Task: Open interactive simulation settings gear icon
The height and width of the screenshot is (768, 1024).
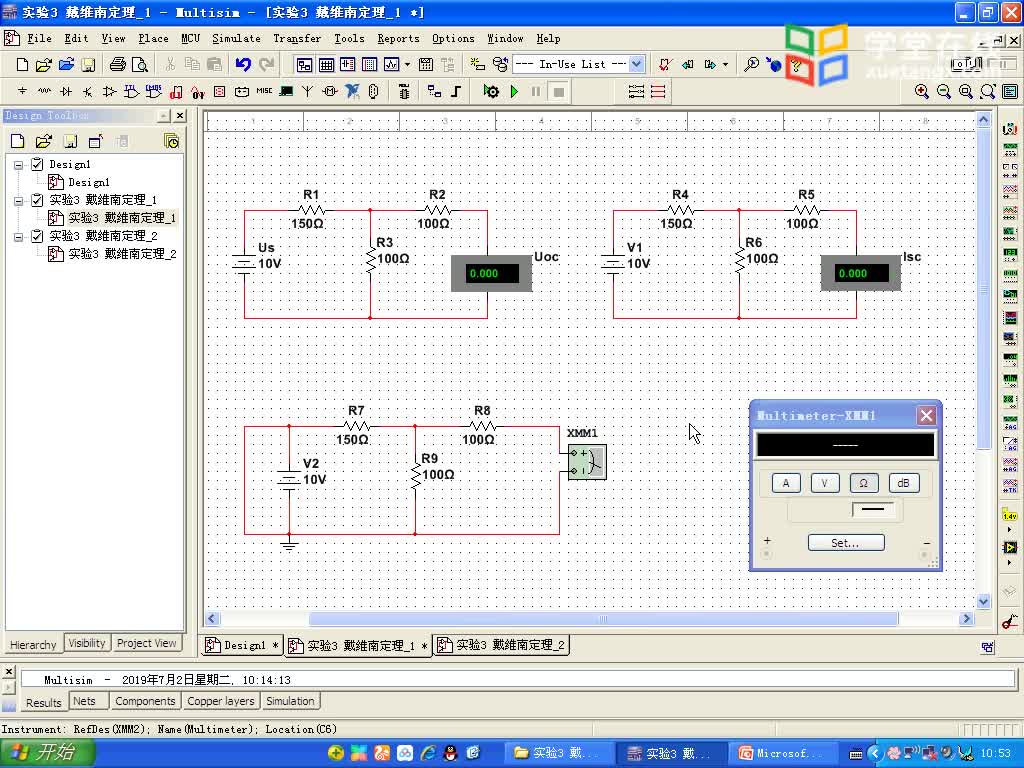Action: point(491,91)
